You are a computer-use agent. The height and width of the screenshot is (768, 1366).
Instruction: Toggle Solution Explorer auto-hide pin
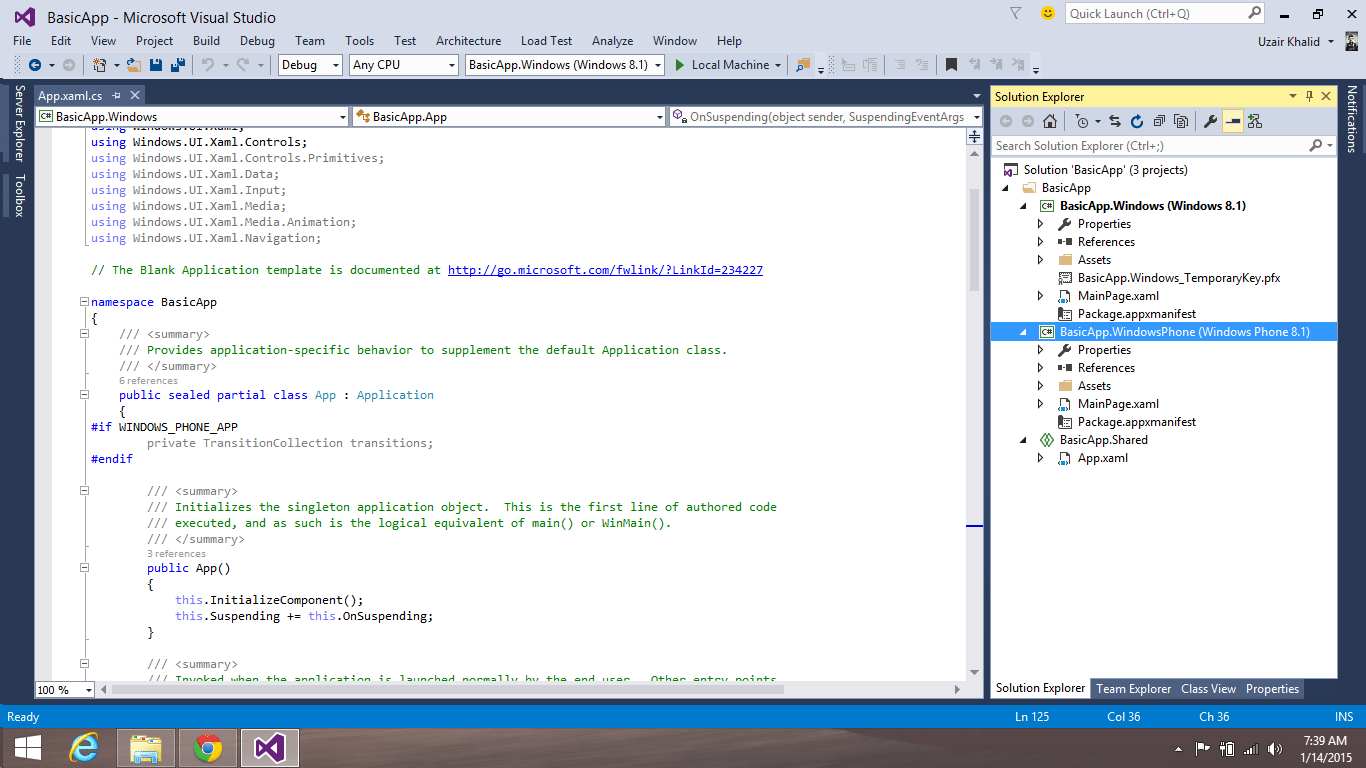click(x=1310, y=96)
